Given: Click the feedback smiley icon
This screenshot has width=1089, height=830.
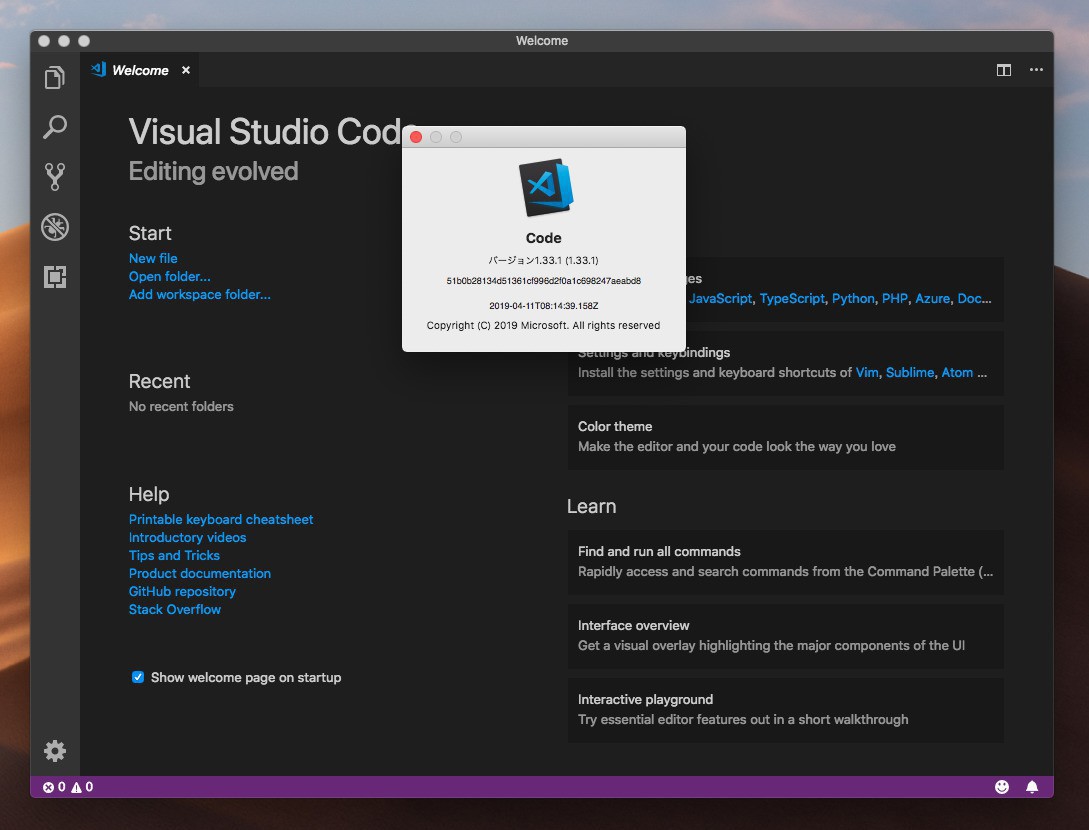Looking at the screenshot, I should (x=1002, y=787).
